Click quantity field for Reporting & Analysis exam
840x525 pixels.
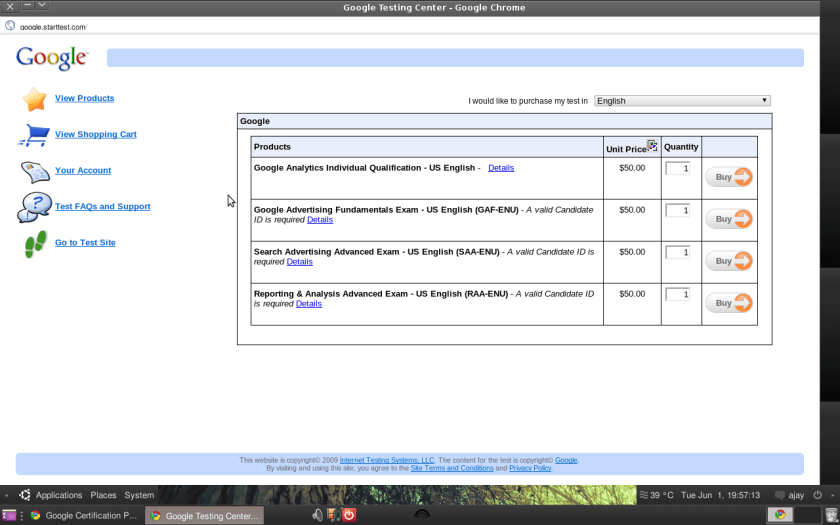coord(677,295)
